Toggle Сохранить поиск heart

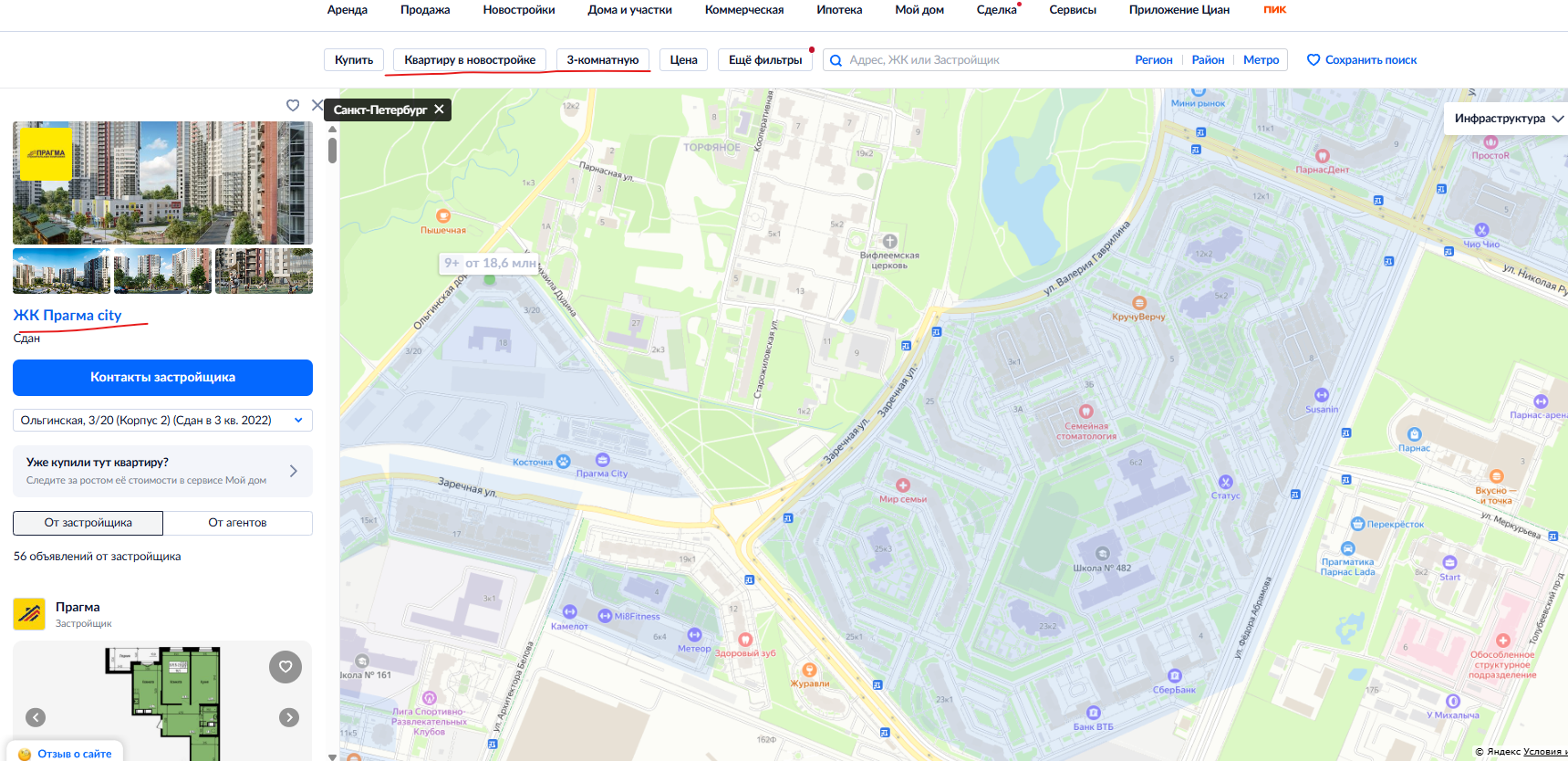click(1314, 60)
